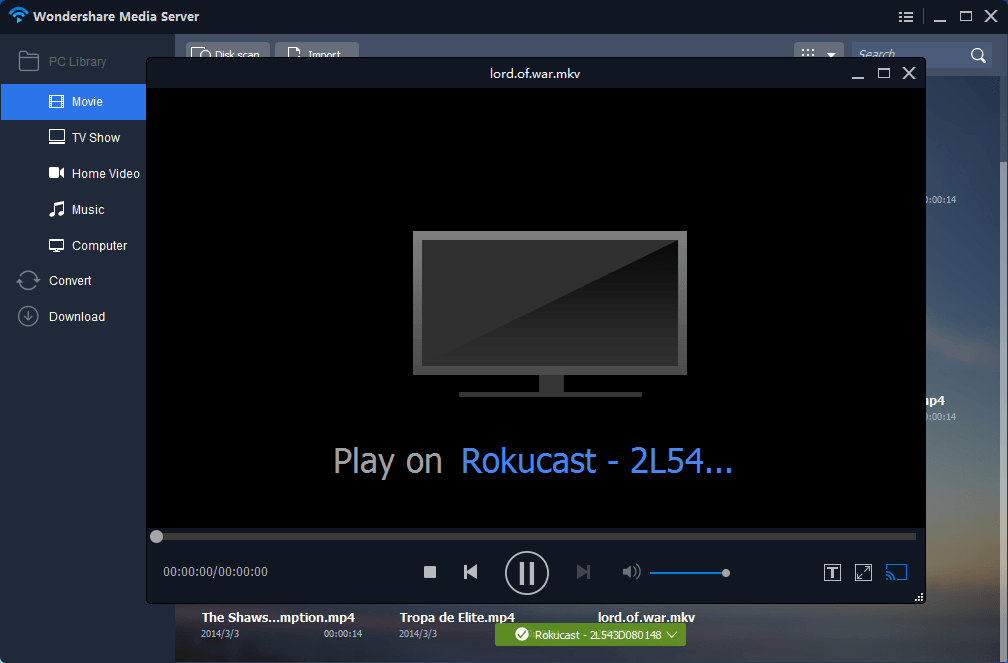Pause the video playback
1008x663 pixels.
pos(526,573)
